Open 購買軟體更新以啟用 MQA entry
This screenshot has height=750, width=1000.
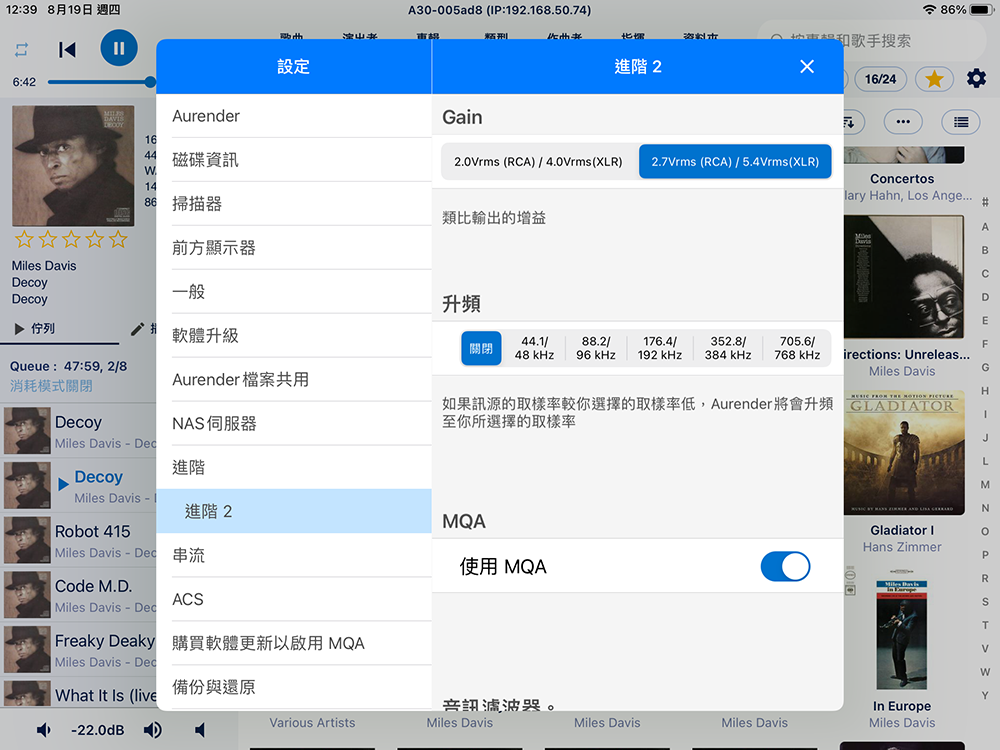pos(294,643)
